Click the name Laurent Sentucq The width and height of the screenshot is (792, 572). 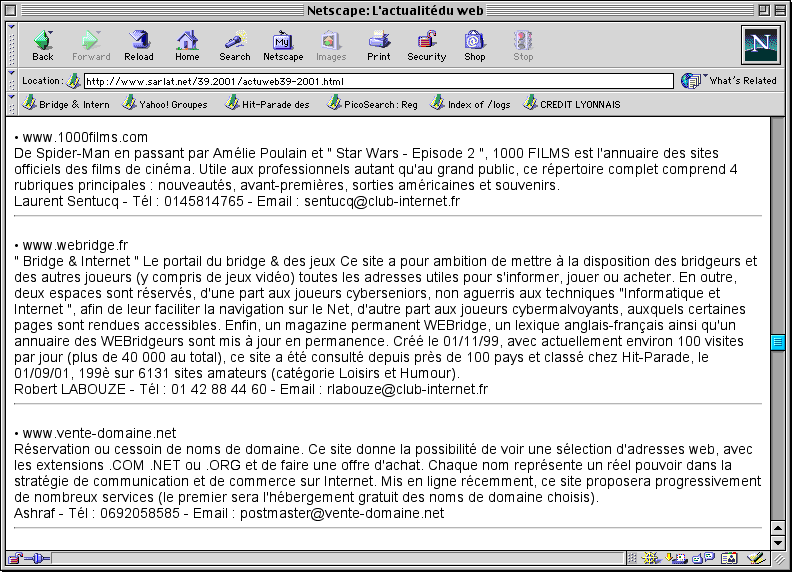66,201
